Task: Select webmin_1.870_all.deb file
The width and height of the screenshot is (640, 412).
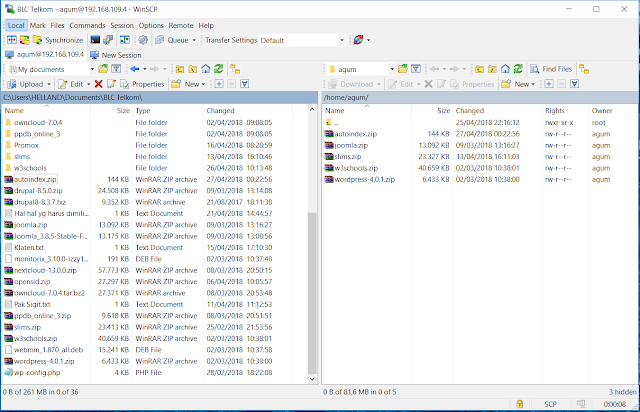Action: tap(48, 350)
